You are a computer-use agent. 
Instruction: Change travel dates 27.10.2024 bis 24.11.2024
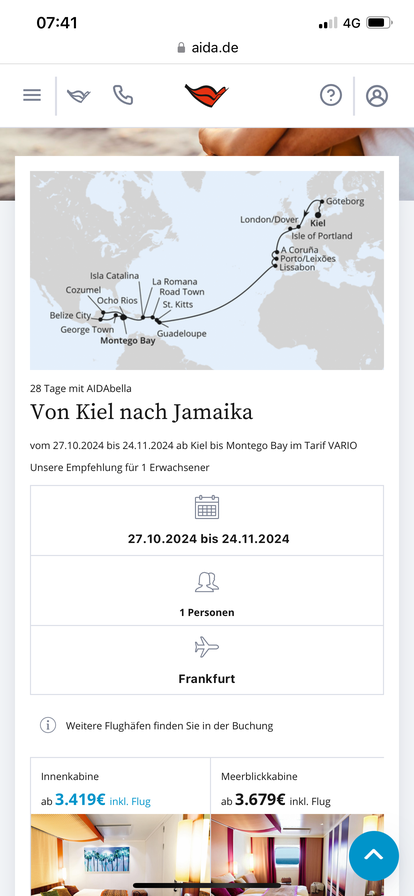pyautogui.click(x=207, y=521)
